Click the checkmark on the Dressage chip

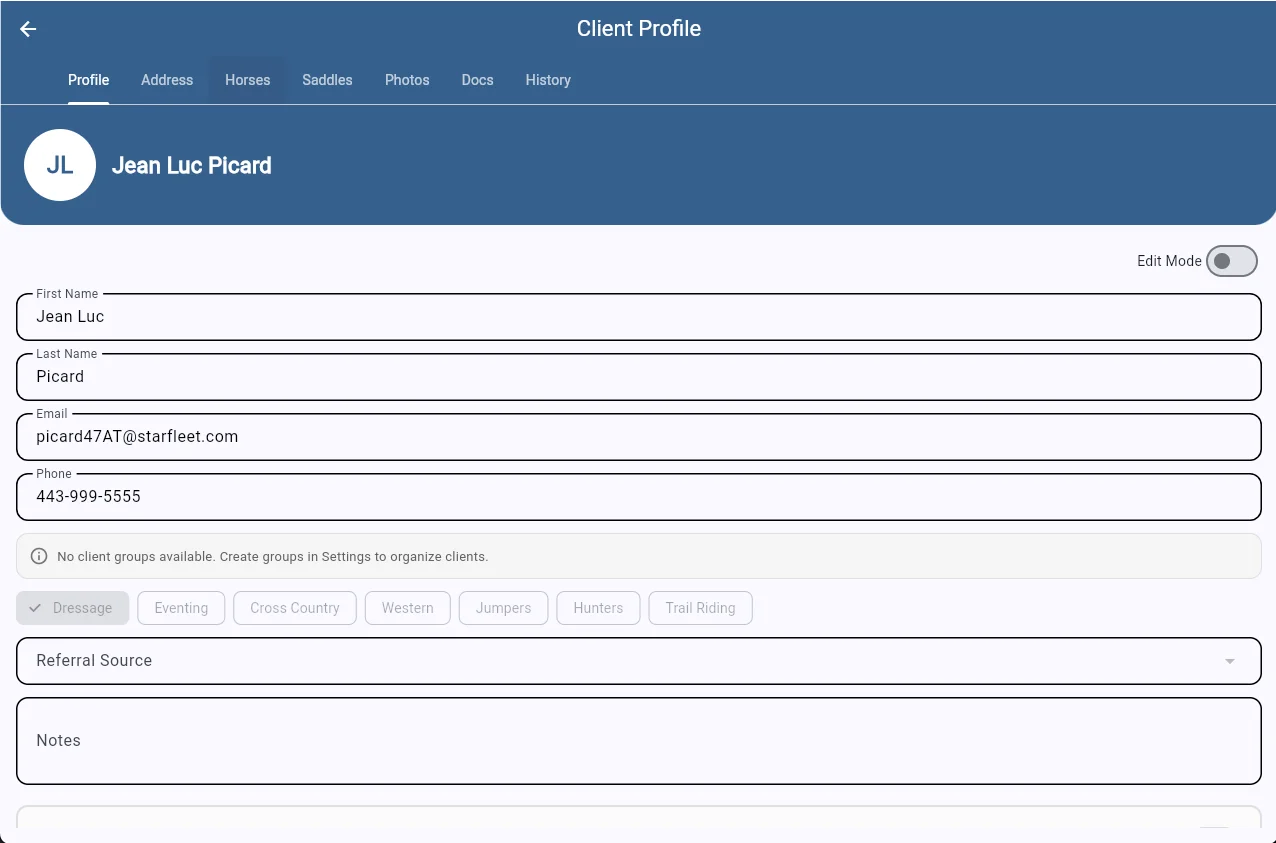pyautogui.click(x=35, y=607)
